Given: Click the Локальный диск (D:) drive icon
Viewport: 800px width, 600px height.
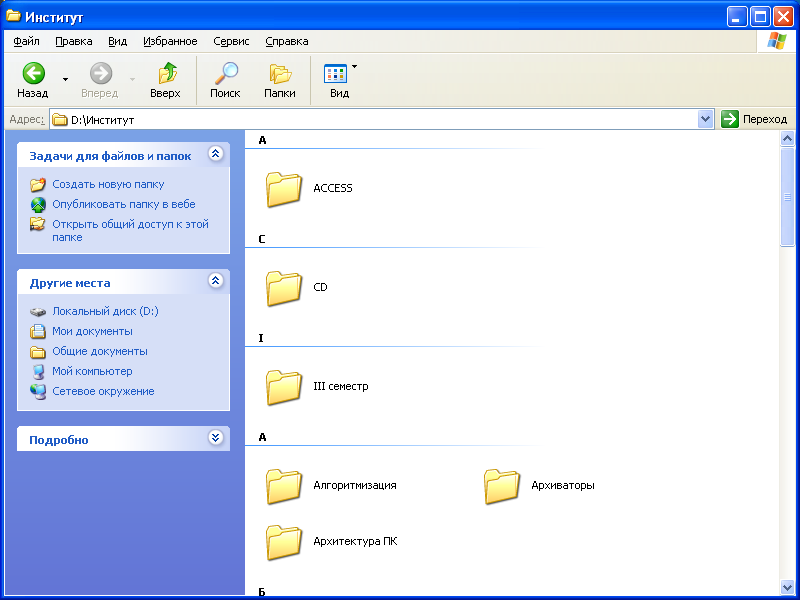Looking at the screenshot, I should click(x=38, y=311).
